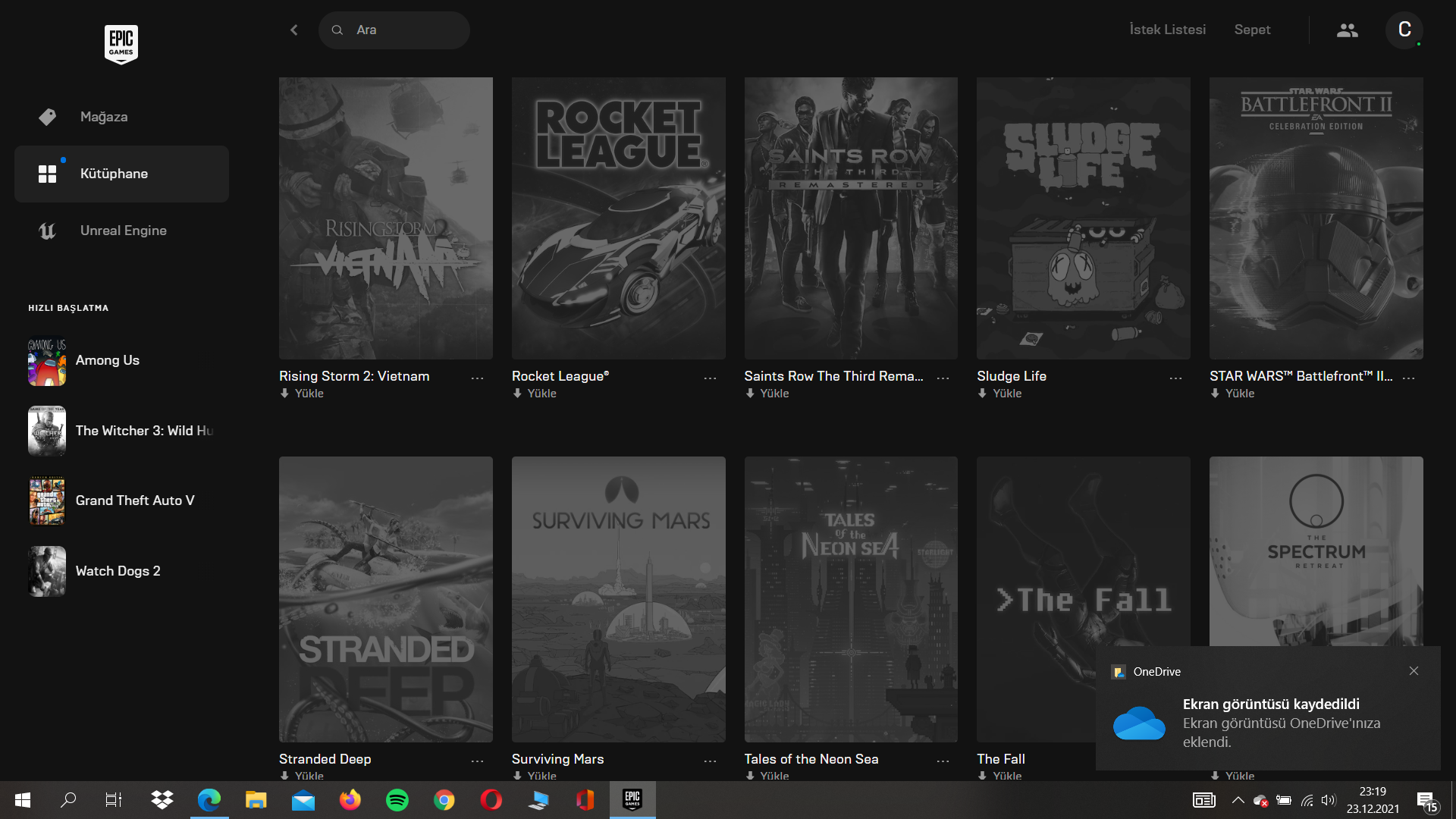Open the Mağaza store section
Image resolution: width=1456 pixels, height=819 pixels.
[104, 117]
